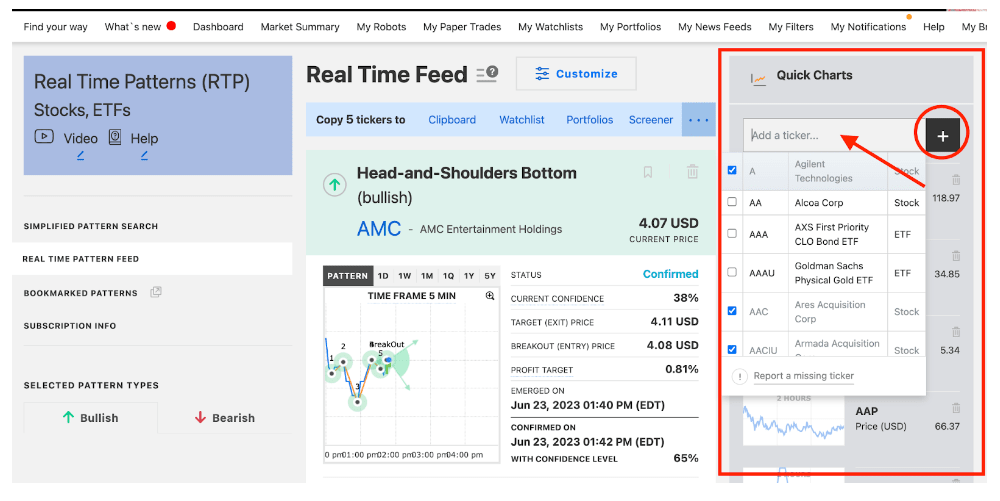1000x501 pixels.
Task: Open bookmarked patterns in new window icon
Action: 156,292
